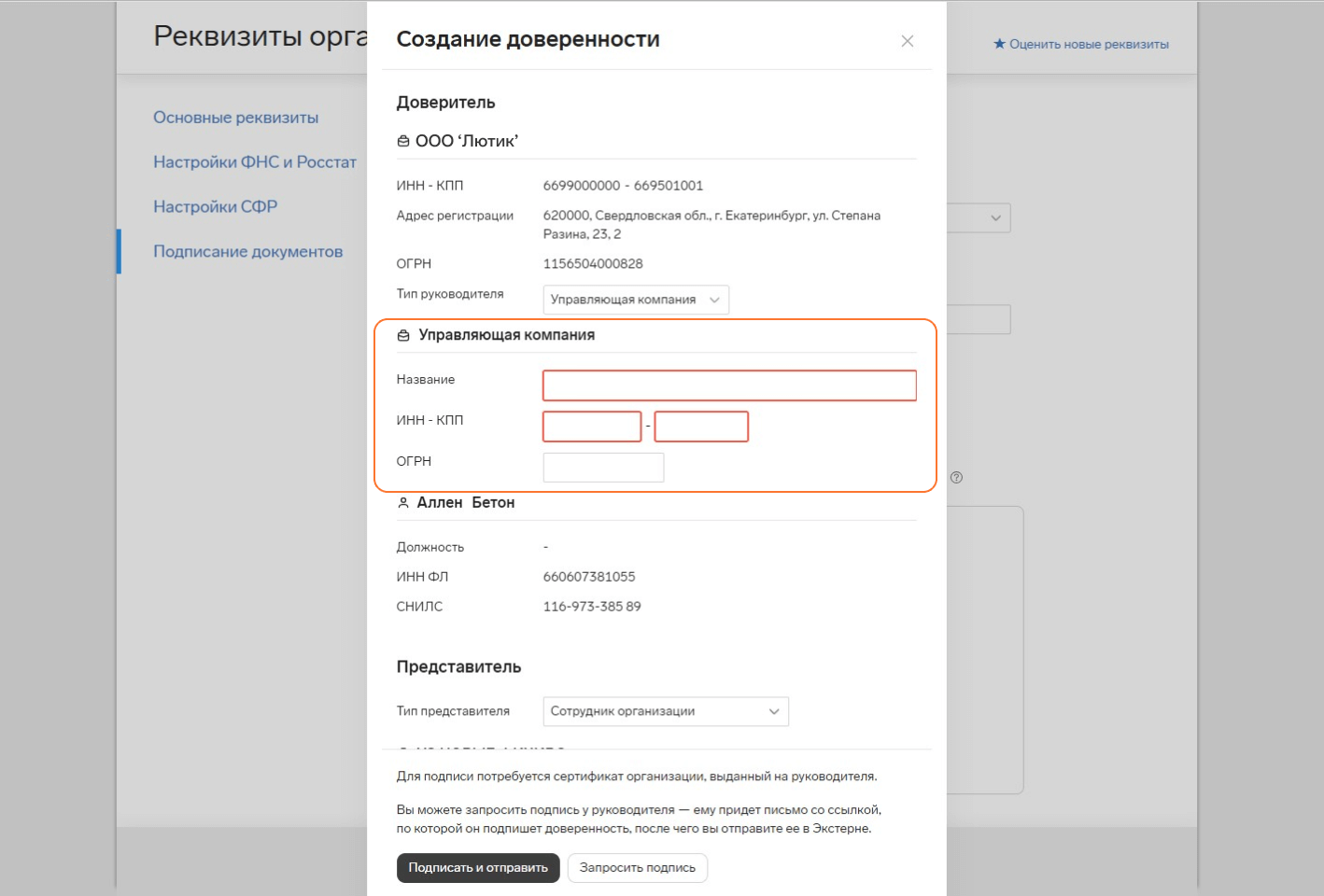1324x896 pixels.
Task: Click the briefcase icon next to ООО 'Лютик'
Action: pyautogui.click(x=403, y=142)
